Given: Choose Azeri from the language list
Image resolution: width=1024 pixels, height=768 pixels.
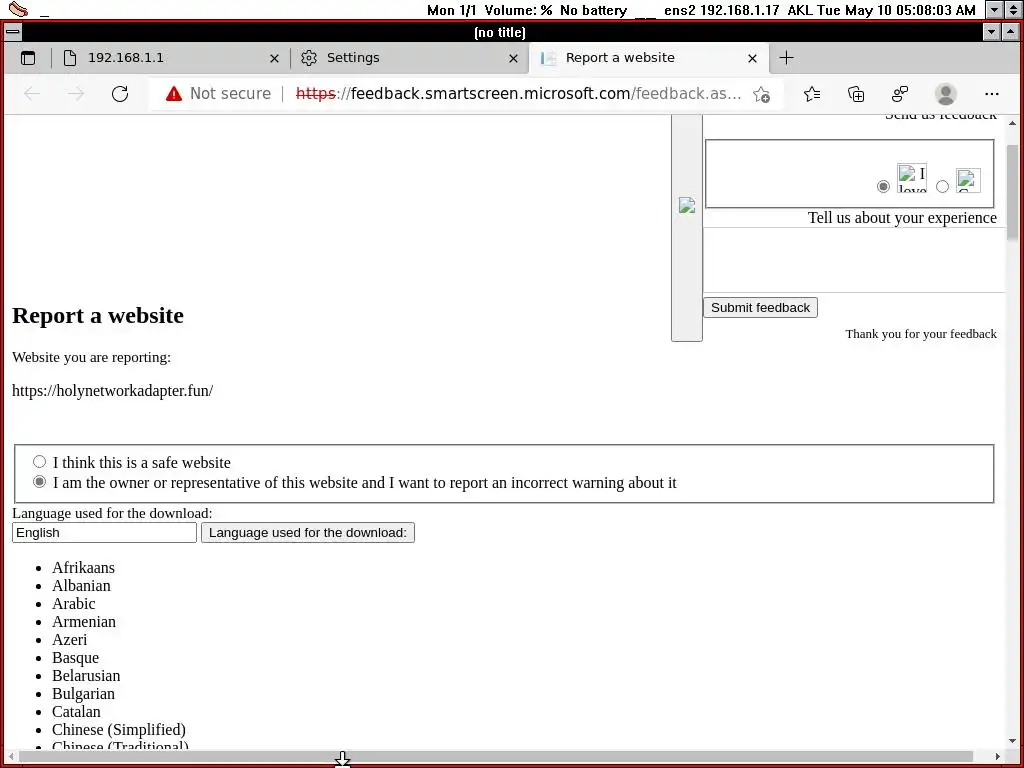Looking at the screenshot, I should [70, 640].
